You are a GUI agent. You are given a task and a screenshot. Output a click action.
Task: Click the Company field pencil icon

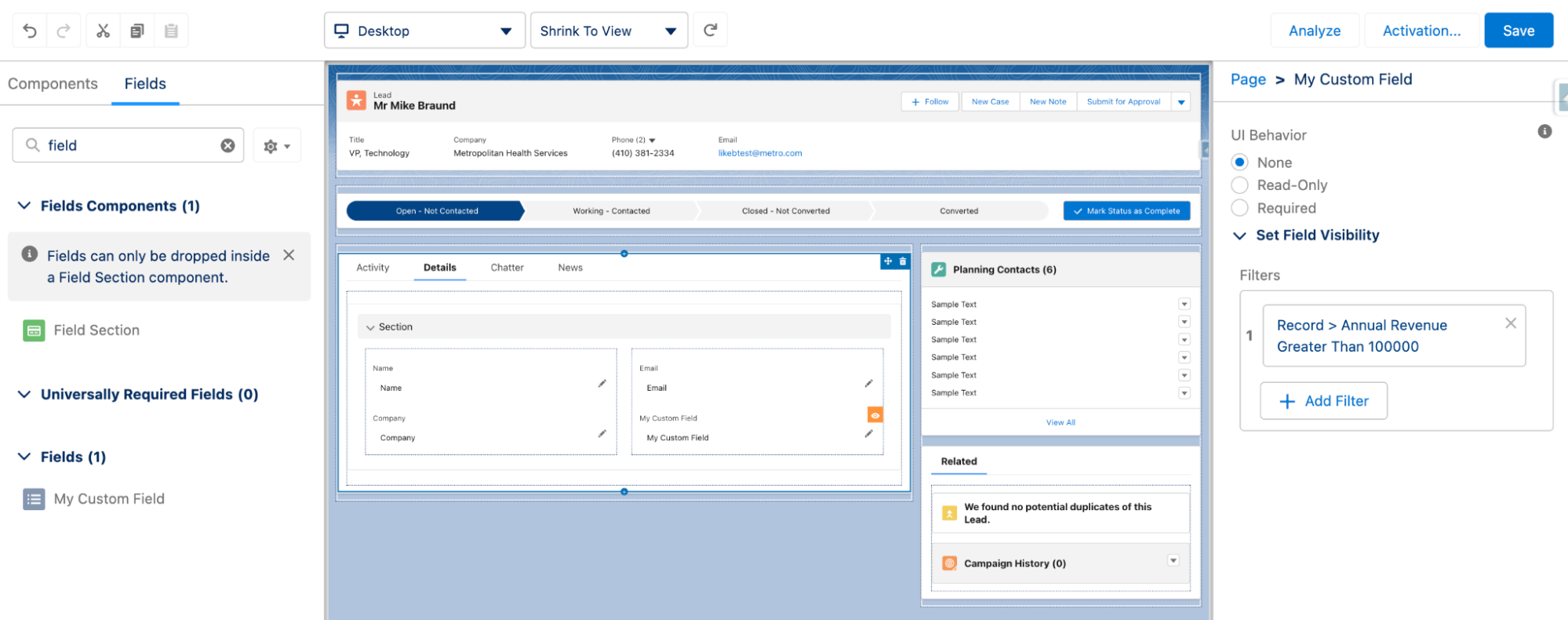click(x=602, y=433)
